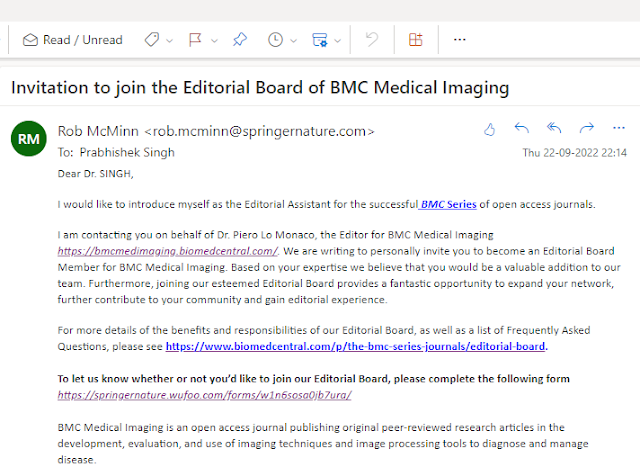
Task: Click recipient Prabhishek Singh
Action: (127, 152)
